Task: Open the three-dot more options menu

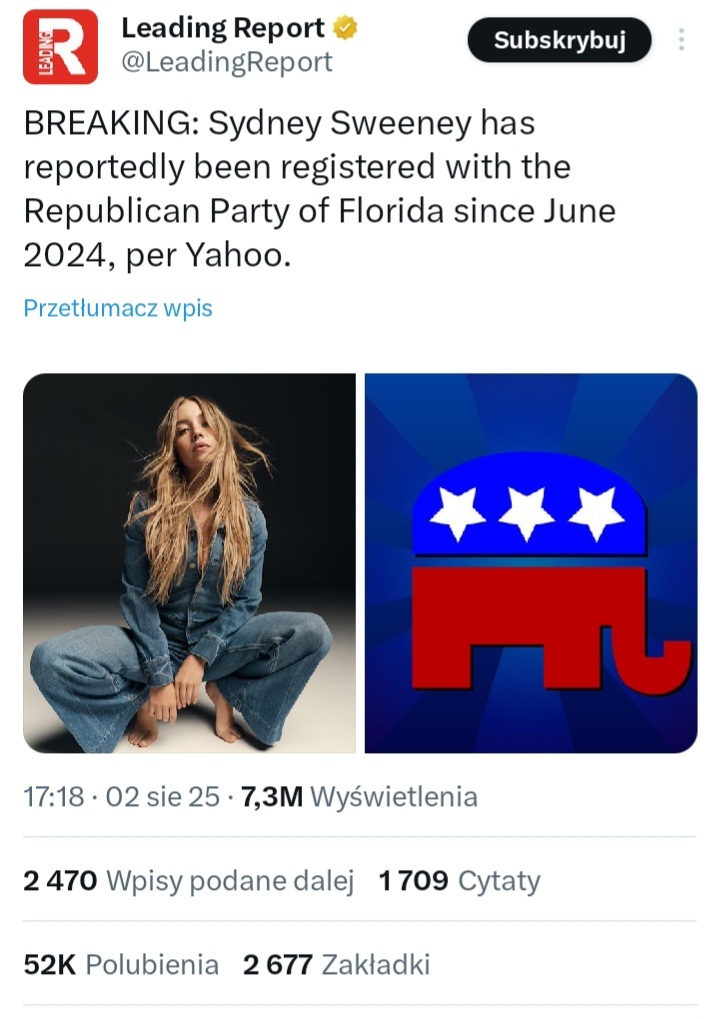Action: 682,40
